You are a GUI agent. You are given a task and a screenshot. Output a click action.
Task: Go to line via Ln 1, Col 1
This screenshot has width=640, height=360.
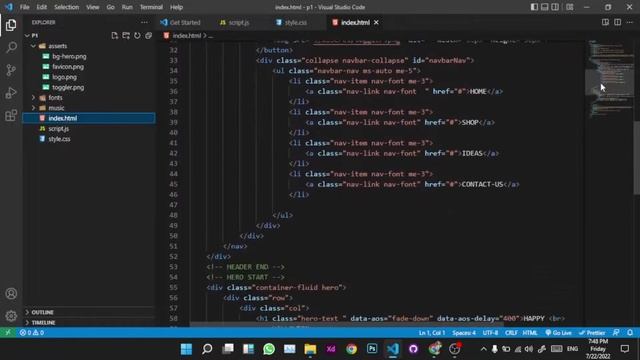click(x=432, y=333)
